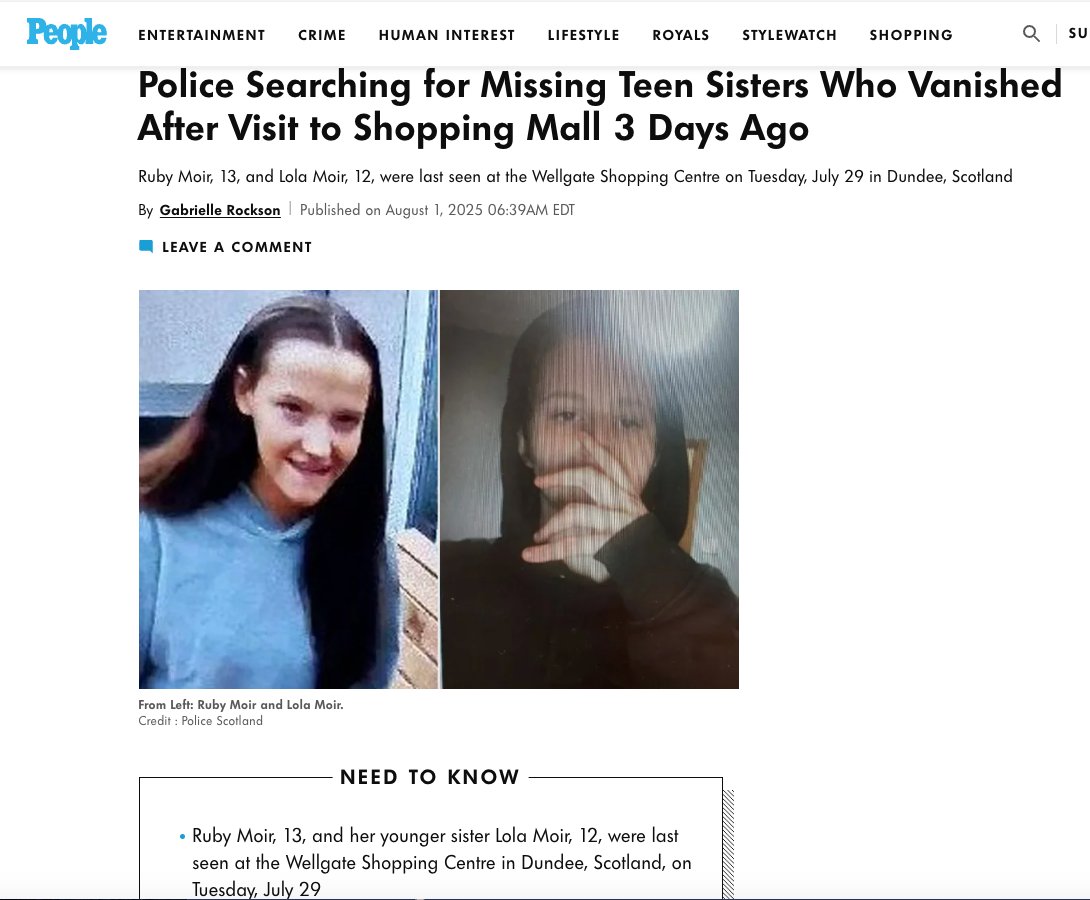Click the Published on August 1 date
Image resolution: width=1090 pixels, height=900 pixels.
tap(437, 210)
